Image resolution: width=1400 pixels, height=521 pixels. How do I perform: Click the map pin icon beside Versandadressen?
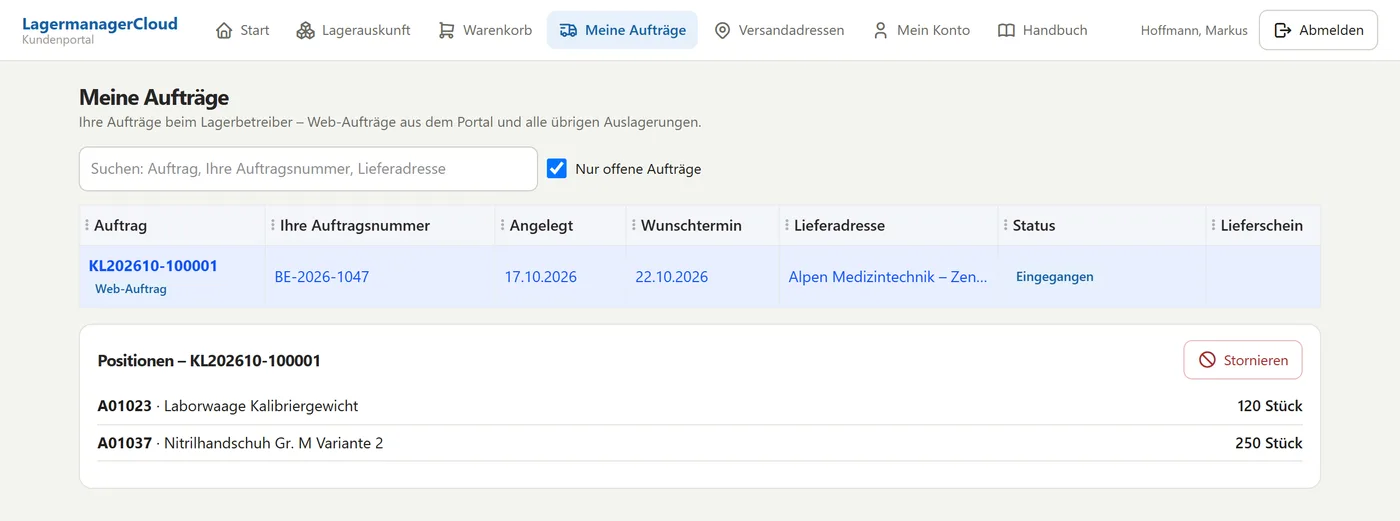pyautogui.click(x=722, y=30)
